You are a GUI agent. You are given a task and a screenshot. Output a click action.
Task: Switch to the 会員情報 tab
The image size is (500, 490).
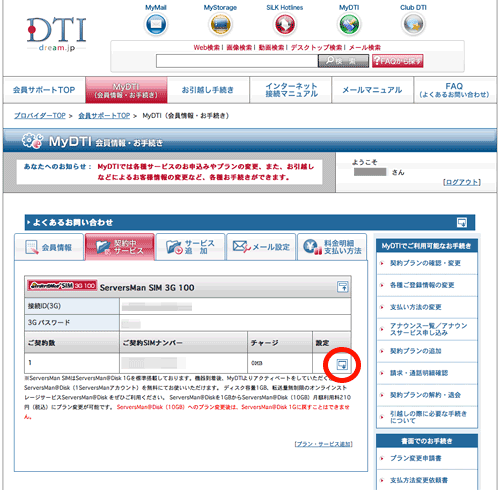(x=49, y=247)
